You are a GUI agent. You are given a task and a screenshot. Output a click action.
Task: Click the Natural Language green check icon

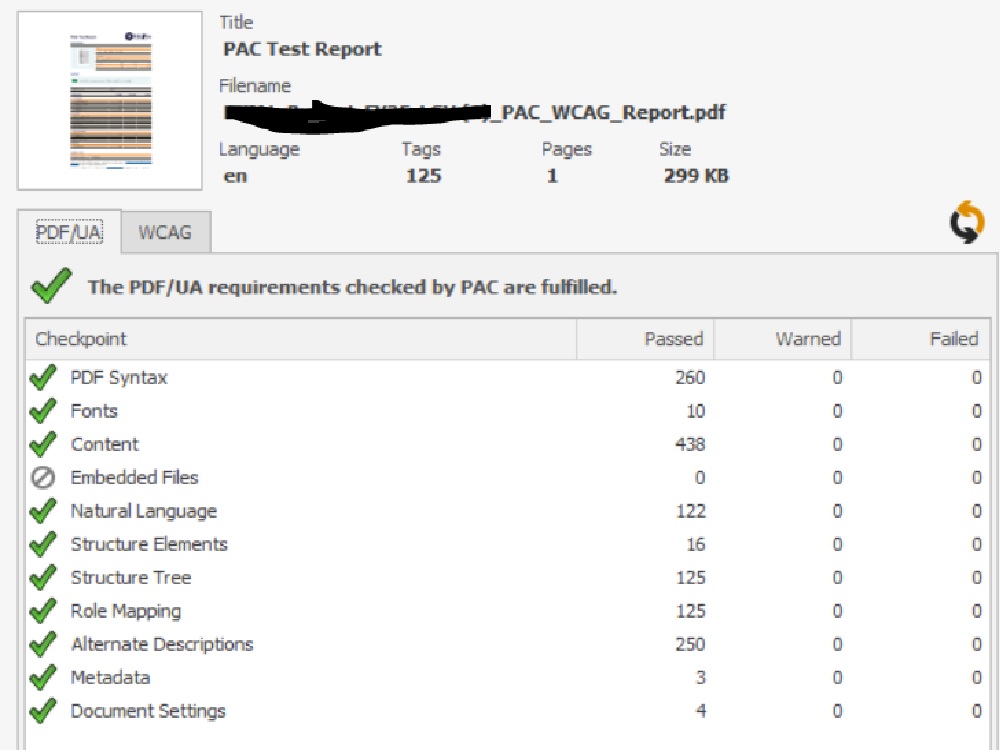tap(43, 510)
